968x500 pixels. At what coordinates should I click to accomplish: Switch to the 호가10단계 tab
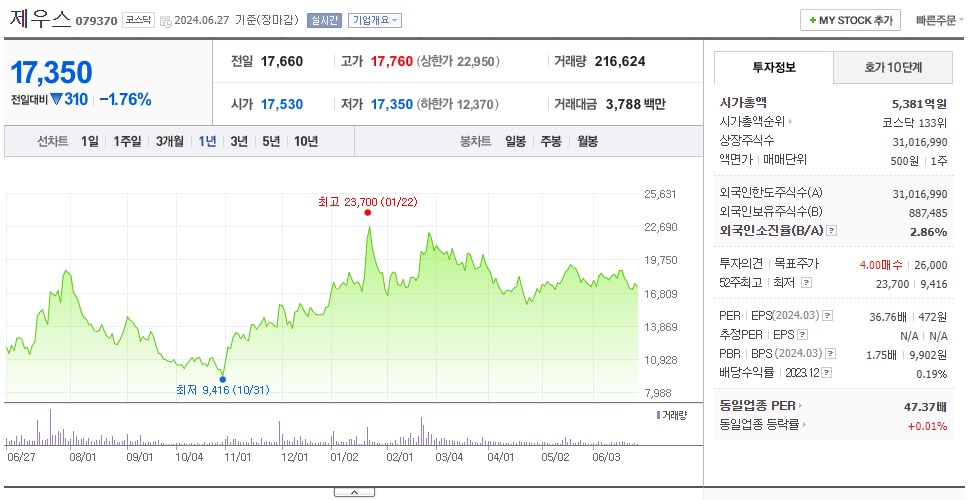point(893,68)
